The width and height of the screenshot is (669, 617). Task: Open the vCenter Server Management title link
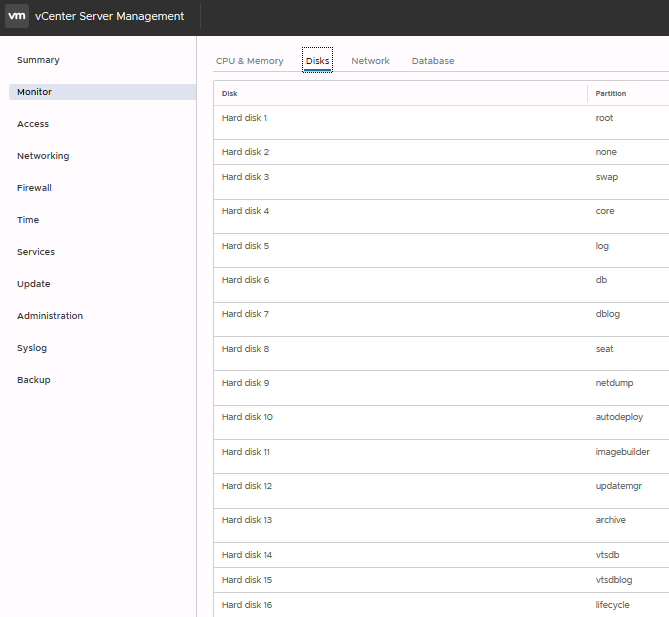(109, 16)
